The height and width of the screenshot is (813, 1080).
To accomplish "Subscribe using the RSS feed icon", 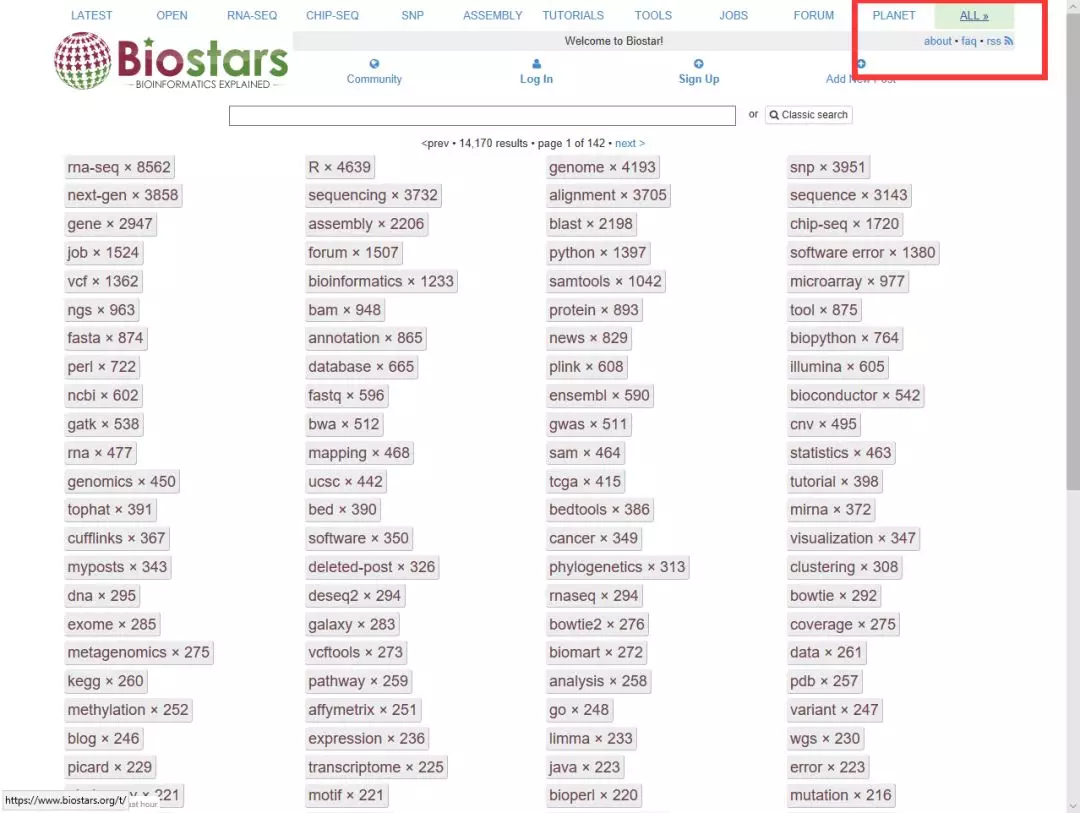I will pyautogui.click(x=1010, y=41).
